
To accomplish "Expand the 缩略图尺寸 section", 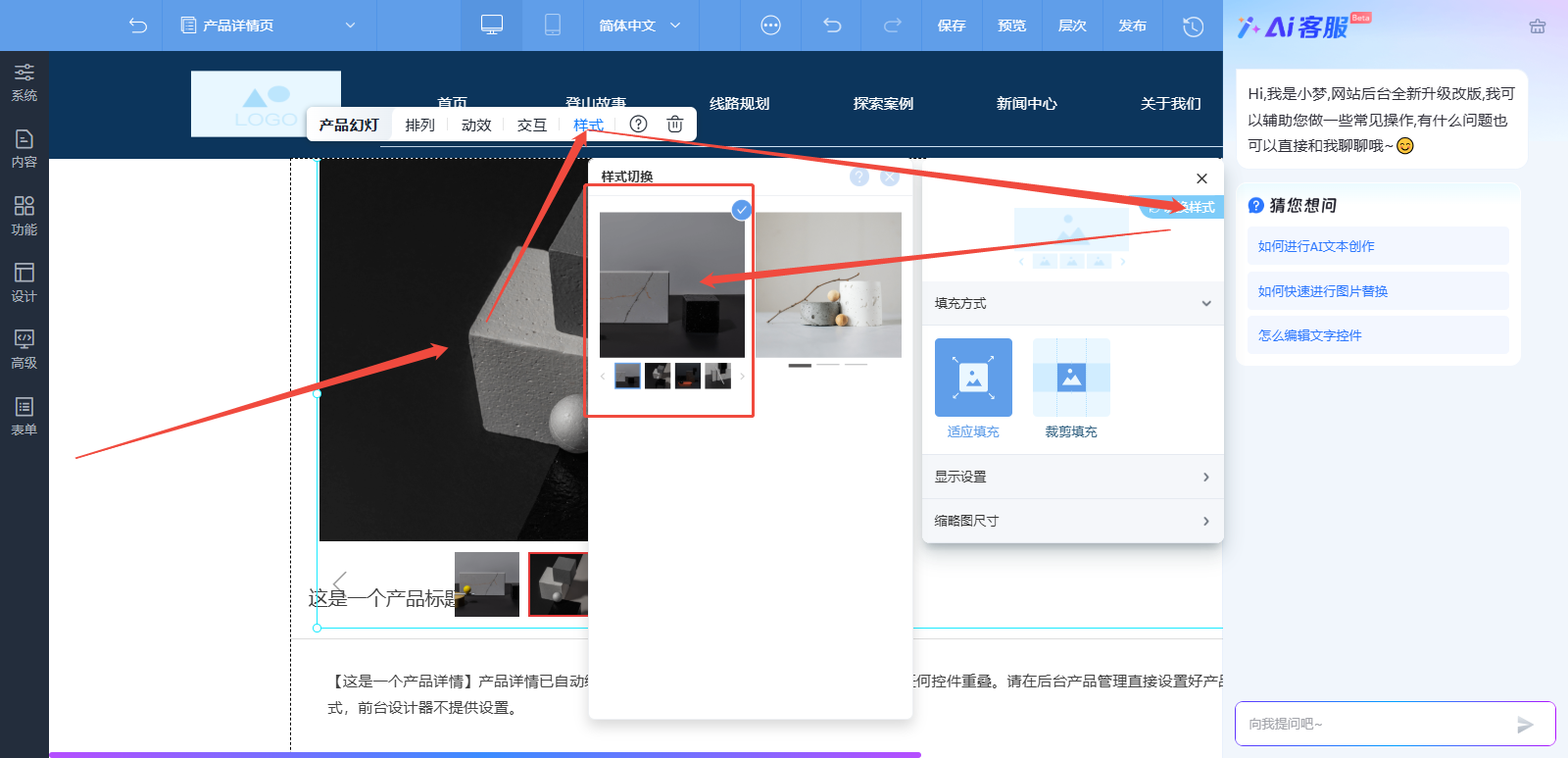I will [1073, 521].
